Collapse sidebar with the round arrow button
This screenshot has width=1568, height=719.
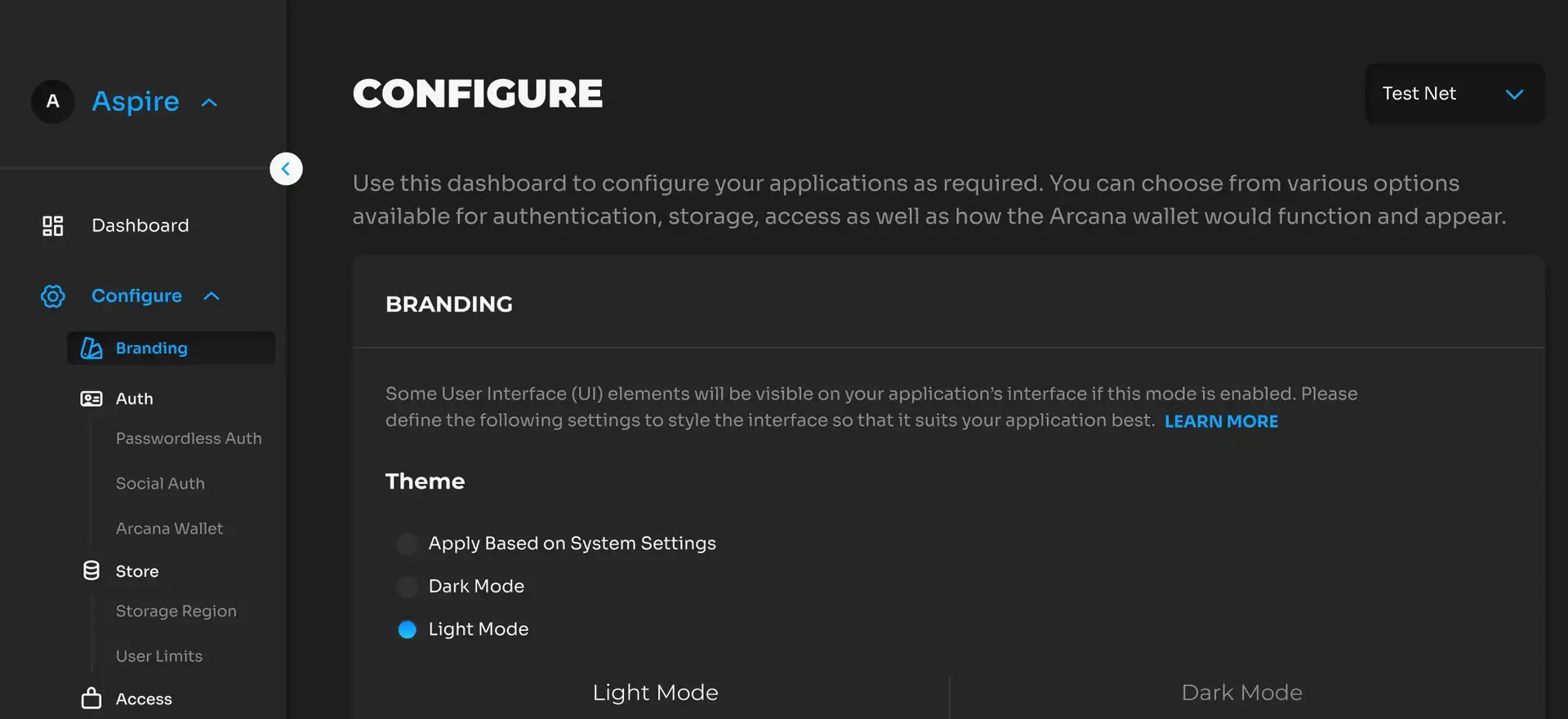tap(286, 169)
